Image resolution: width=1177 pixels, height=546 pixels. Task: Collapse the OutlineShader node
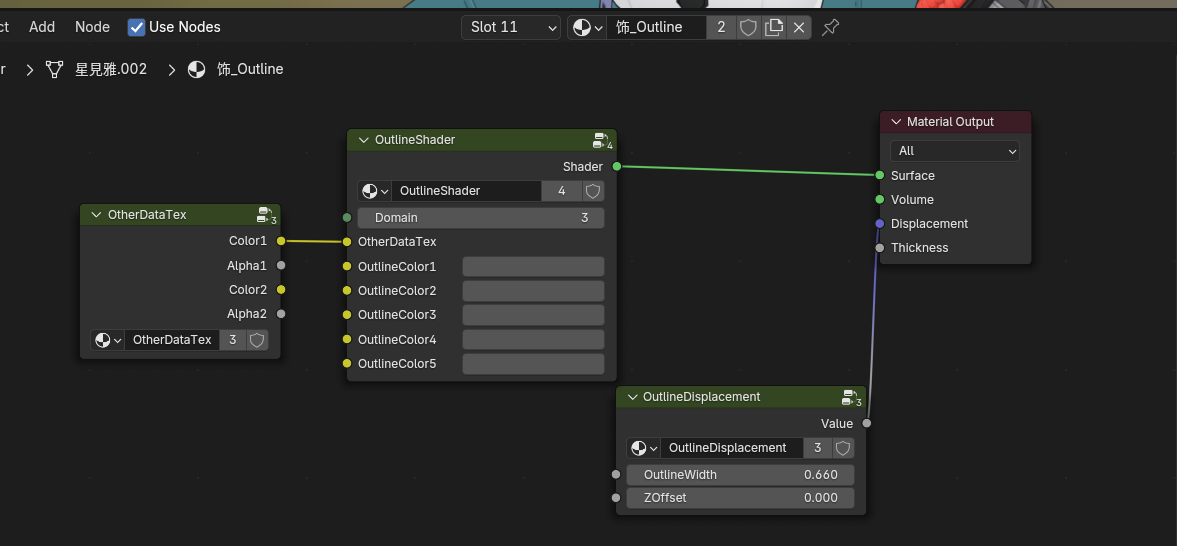click(363, 140)
